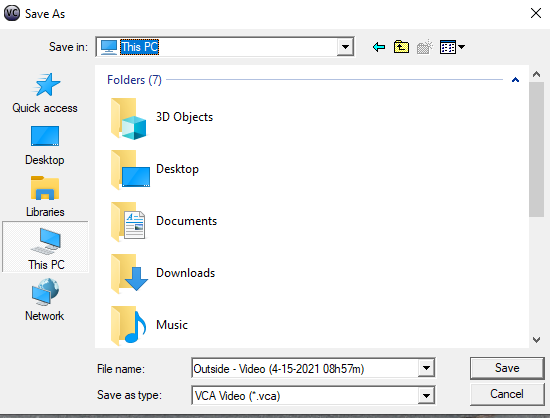Image resolution: width=550 pixels, height=418 pixels.
Task: Go back using the cyan arrow icon
Action: tap(379, 47)
